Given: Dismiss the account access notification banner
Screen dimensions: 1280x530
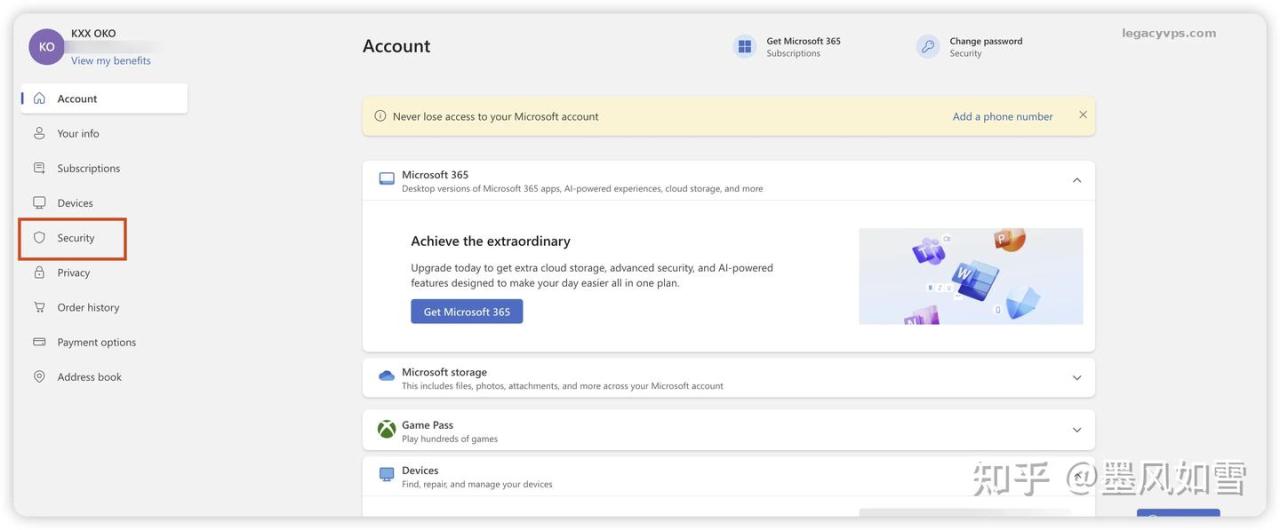Looking at the screenshot, I should (1082, 115).
